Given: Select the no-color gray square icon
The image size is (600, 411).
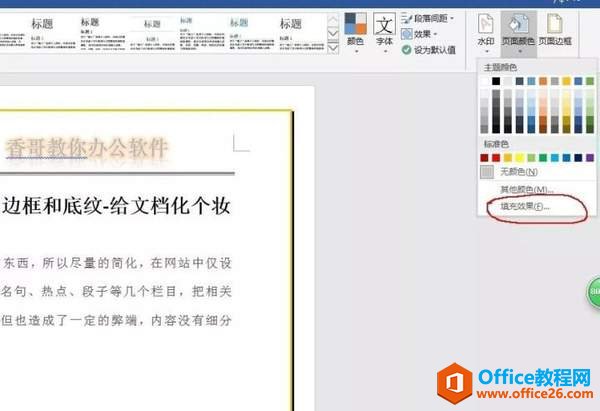Looking at the screenshot, I should click(487, 172).
